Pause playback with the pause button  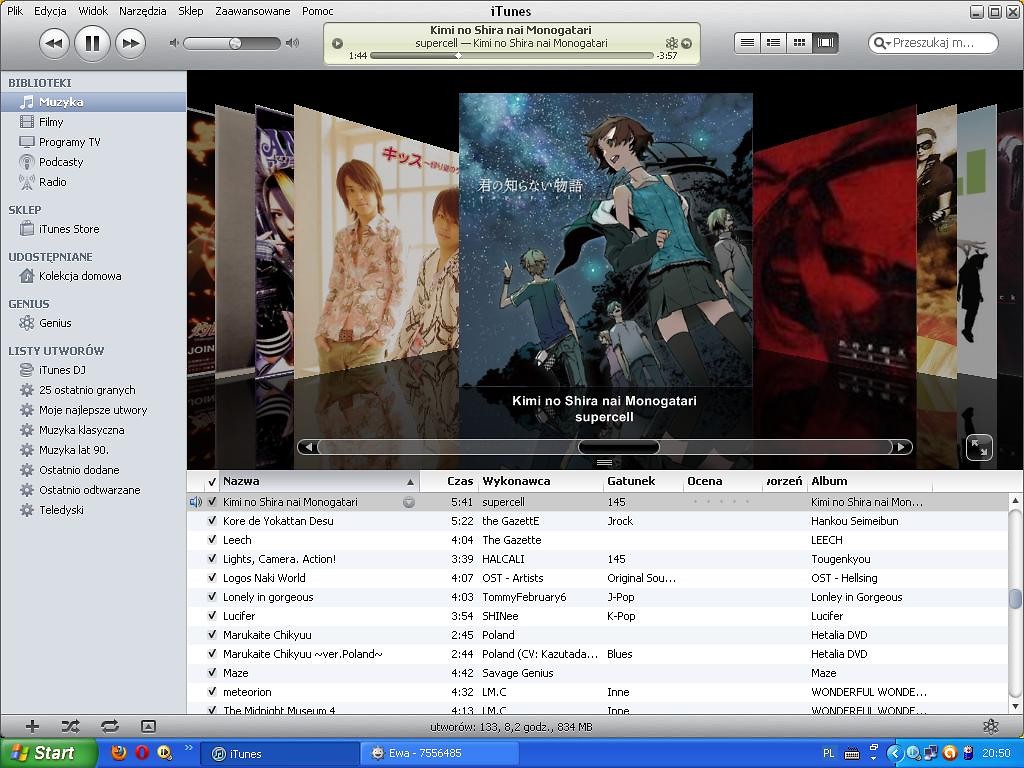coord(92,44)
